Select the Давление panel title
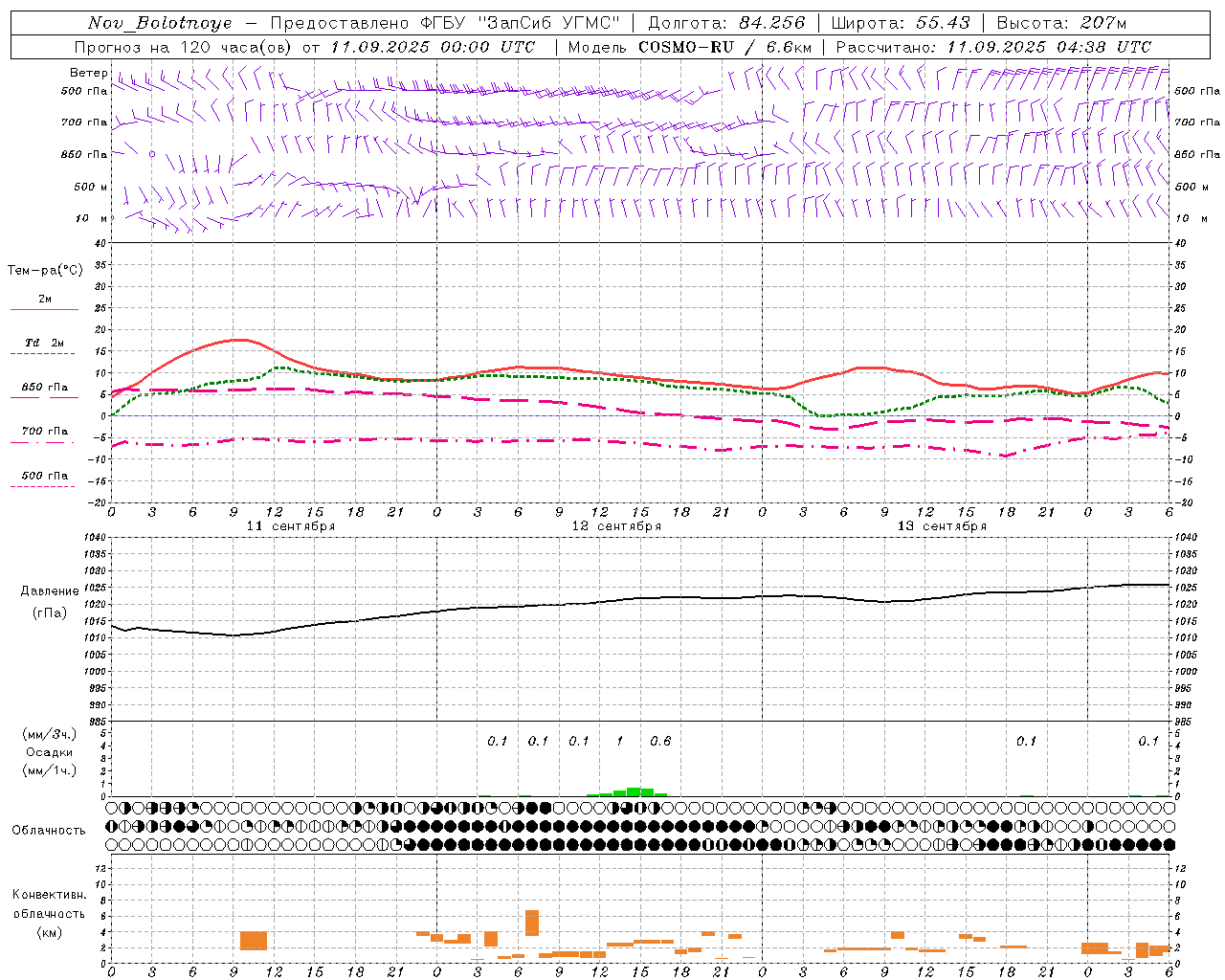The width and height of the screenshot is (1225, 980). click(50, 590)
